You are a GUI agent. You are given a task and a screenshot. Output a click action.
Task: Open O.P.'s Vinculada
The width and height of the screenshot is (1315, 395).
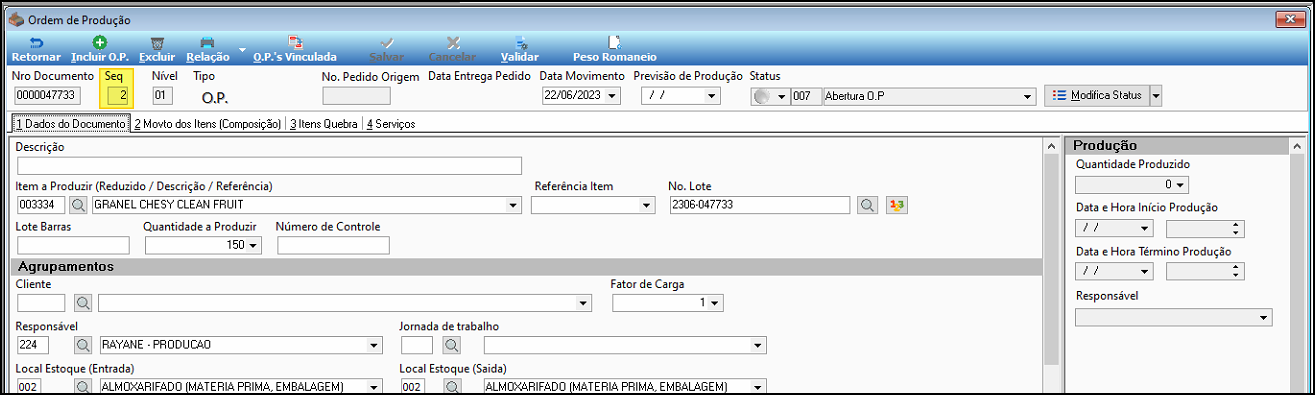tap(295, 49)
